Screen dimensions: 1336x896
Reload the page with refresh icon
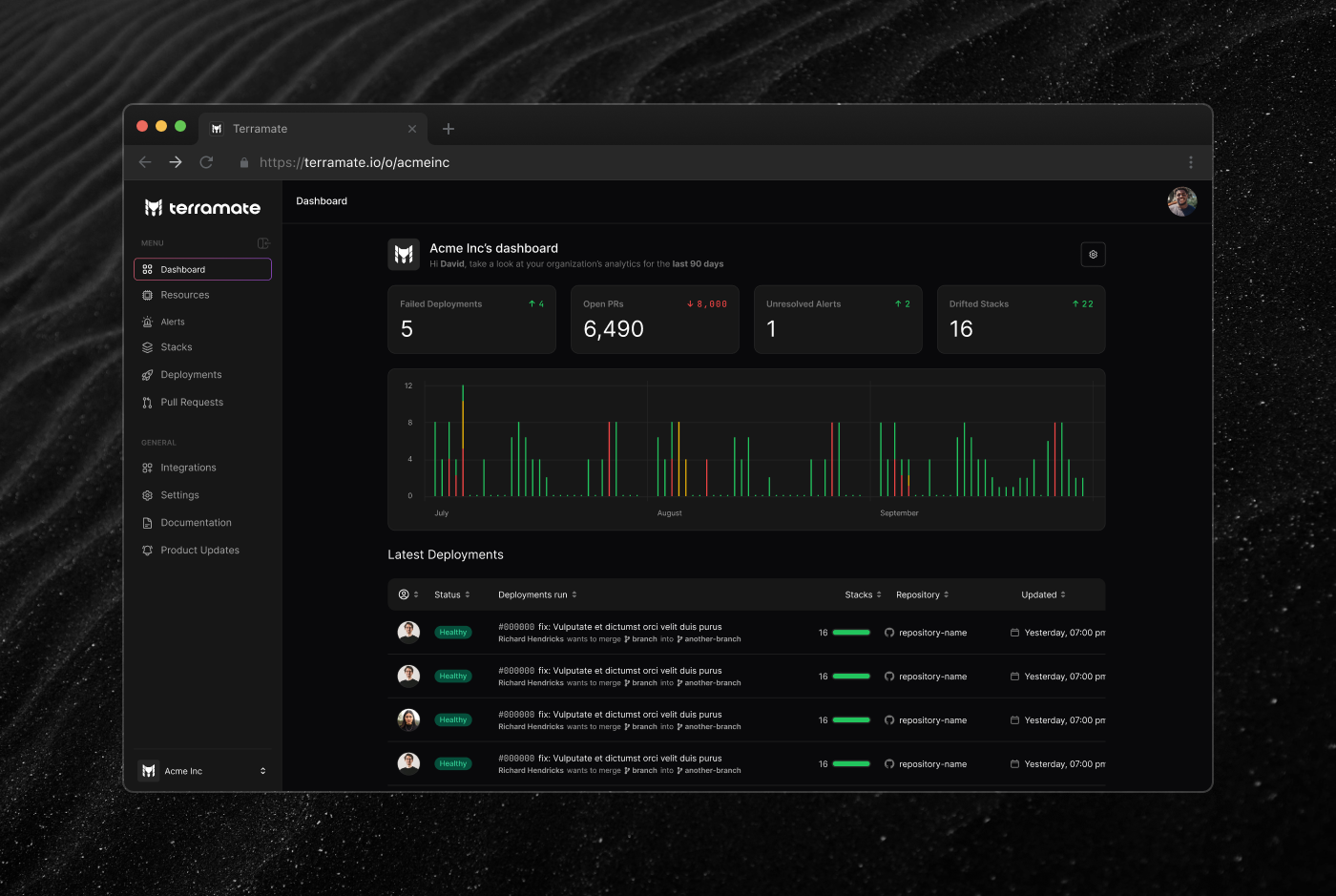click(206, 162)
